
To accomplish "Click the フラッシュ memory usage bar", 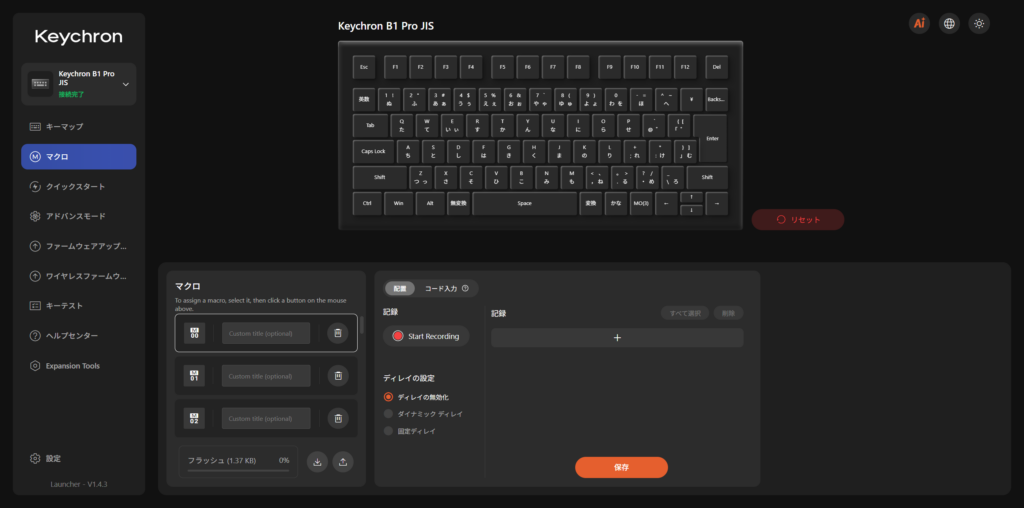I will point(238,470).
